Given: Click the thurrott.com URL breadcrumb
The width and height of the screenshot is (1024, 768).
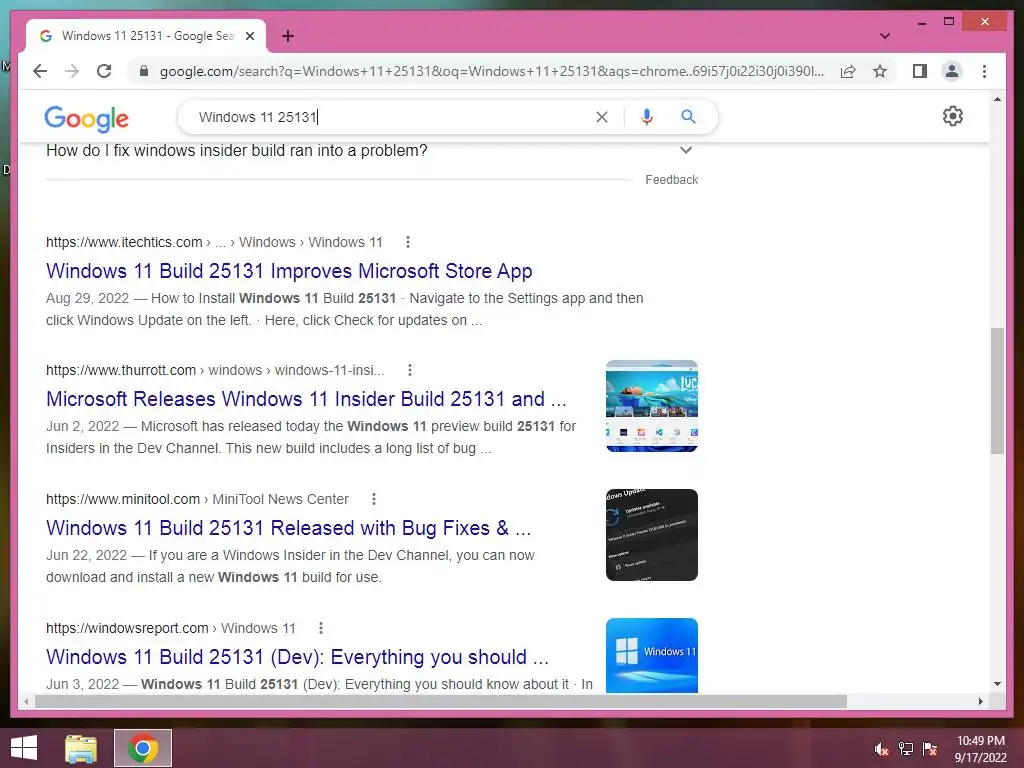Looking at the screenshot, I should click(x=215, y=370).
